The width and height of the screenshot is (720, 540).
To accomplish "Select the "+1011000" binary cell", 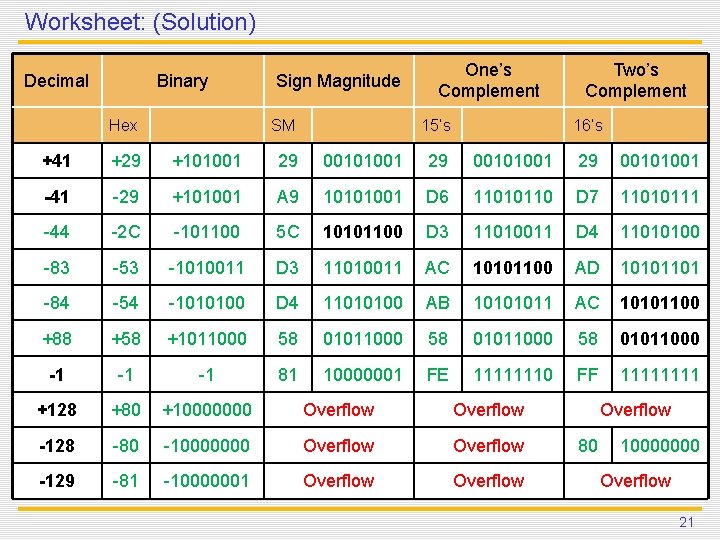I will pyautogui.click(x=207, y=338).
